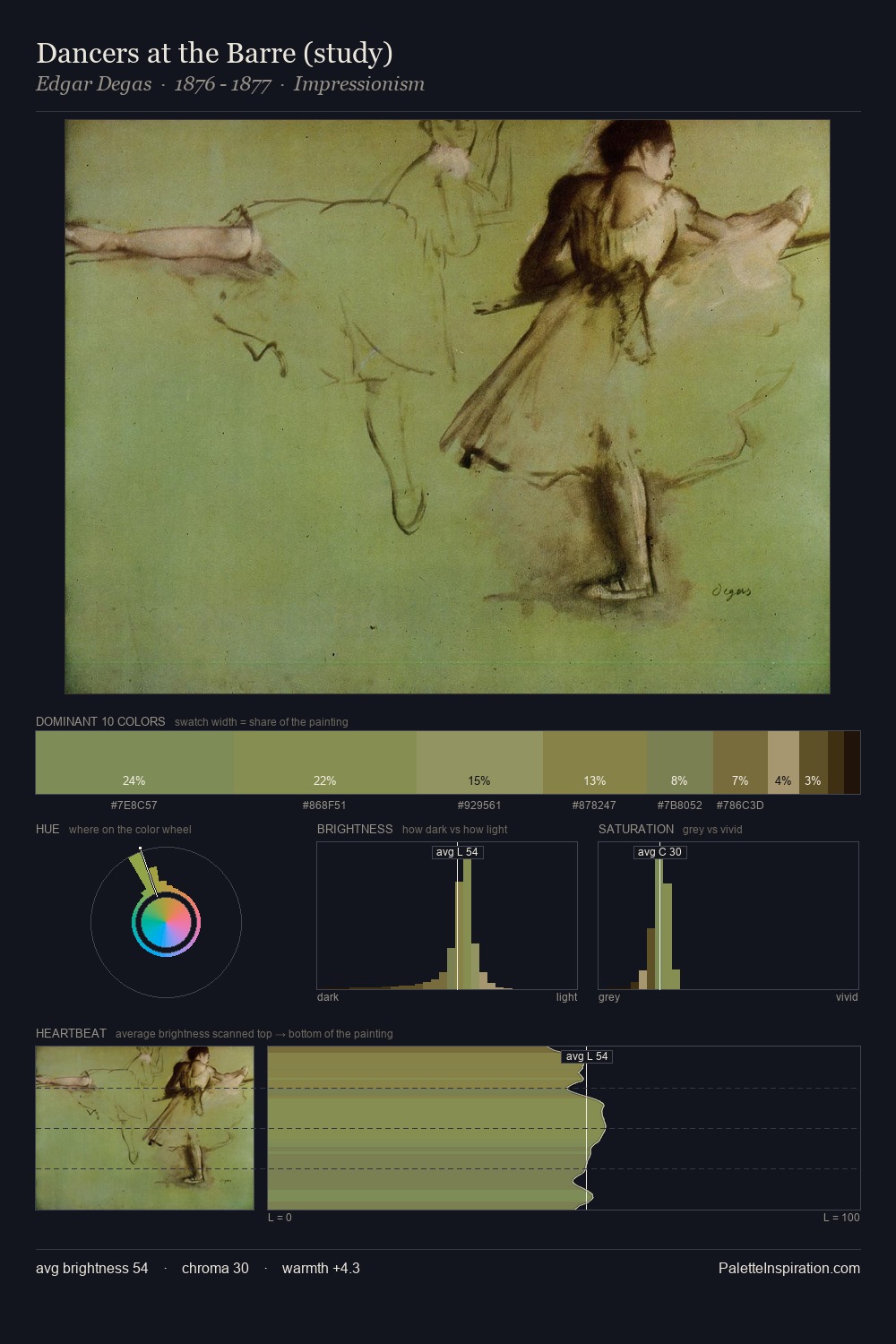
Task: Click the L = 0 axis label
Action: point(280,1218)
